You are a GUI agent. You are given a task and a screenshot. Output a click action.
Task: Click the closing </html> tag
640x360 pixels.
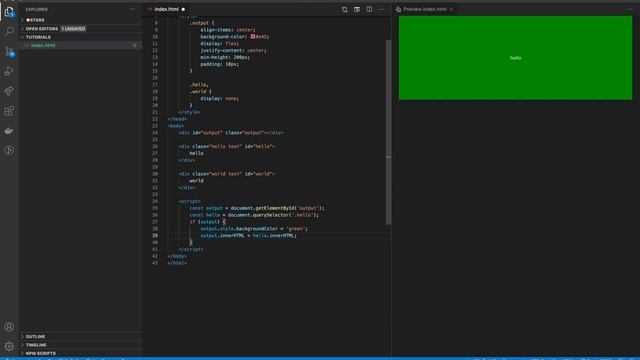[x=177, y=263]
